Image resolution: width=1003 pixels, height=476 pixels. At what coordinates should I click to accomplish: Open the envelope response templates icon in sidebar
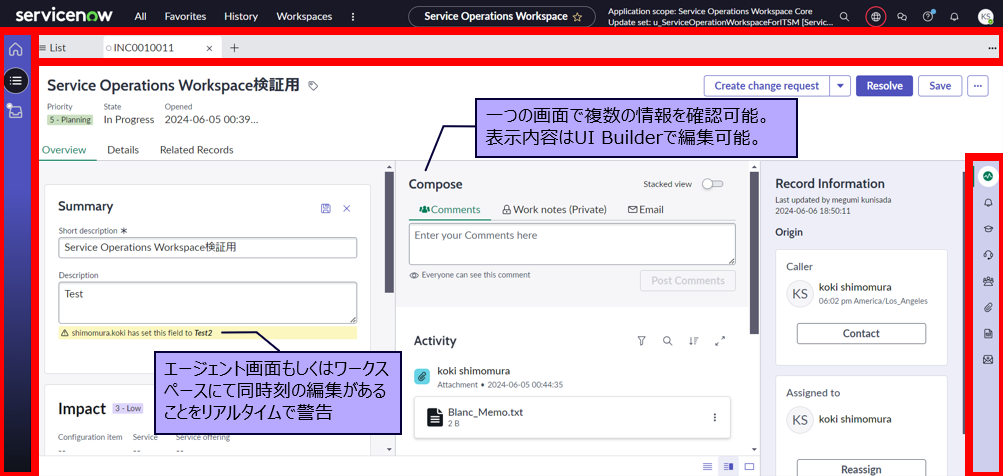[x=988, y=360]
